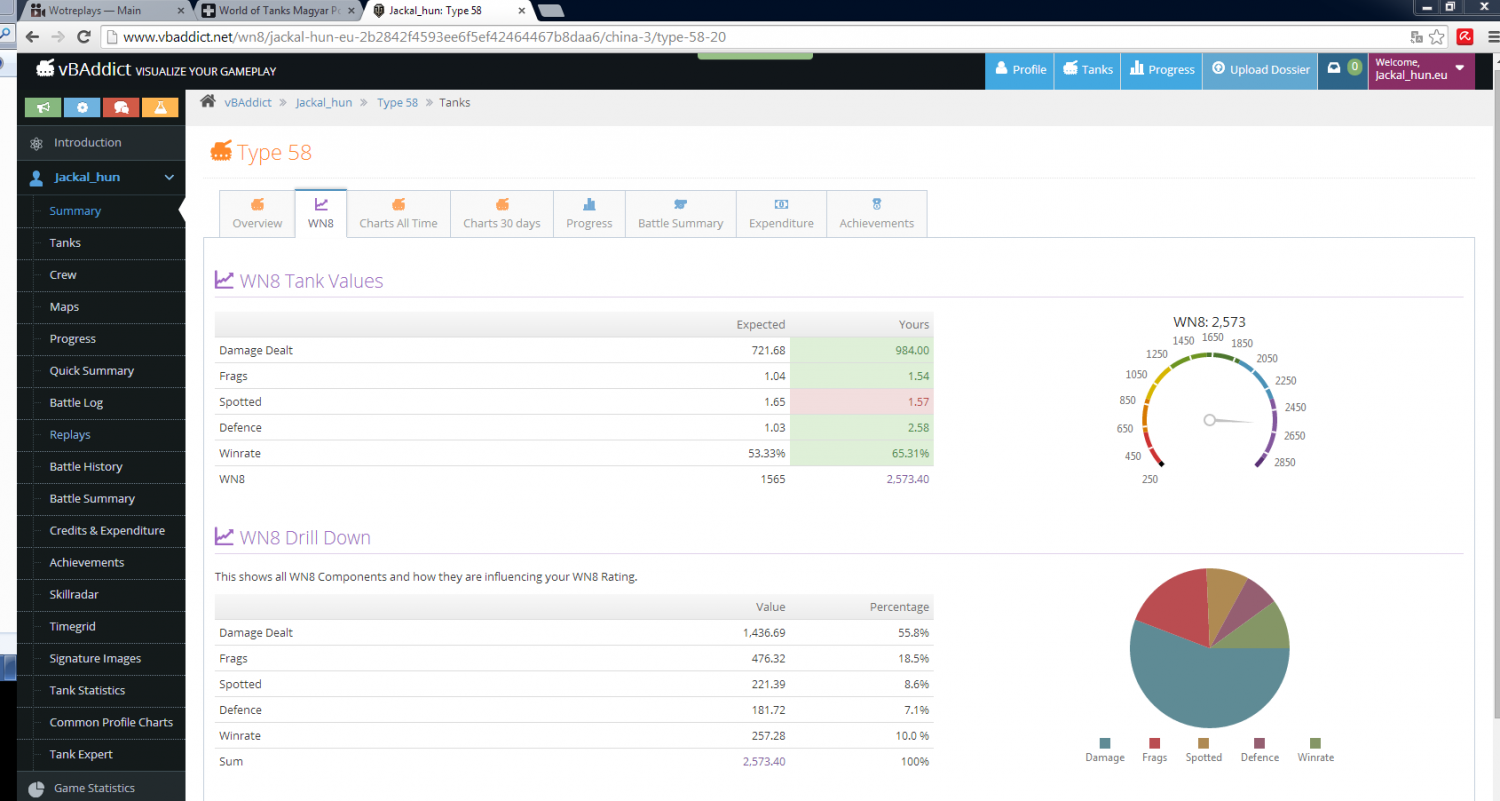
Task: Collapse the Jackal_hun sidebar section chevron
Action: tap(169, 177)
